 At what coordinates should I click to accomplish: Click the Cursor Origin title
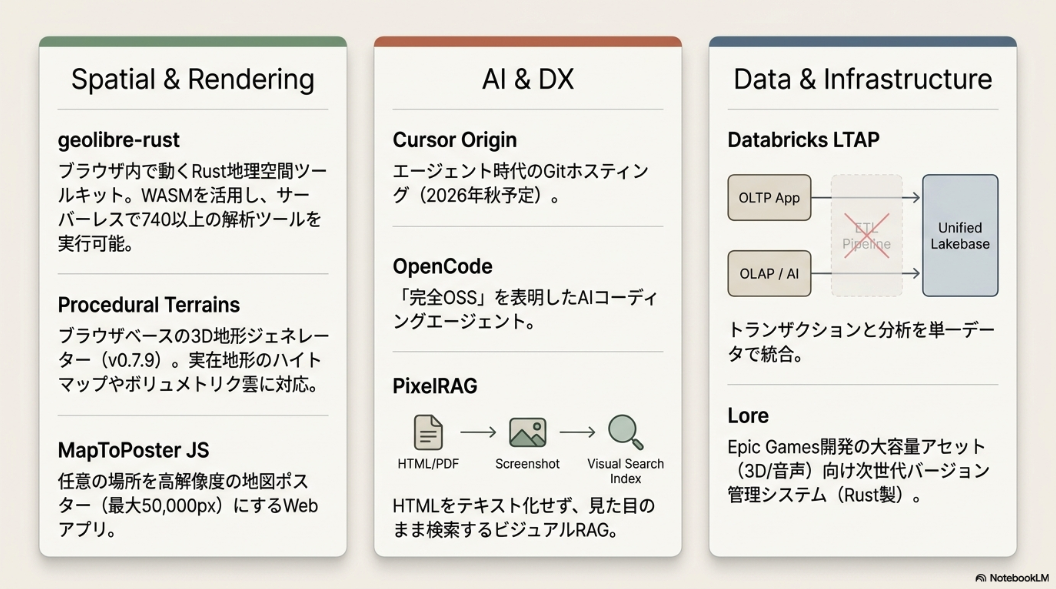(x=455, y=140)
